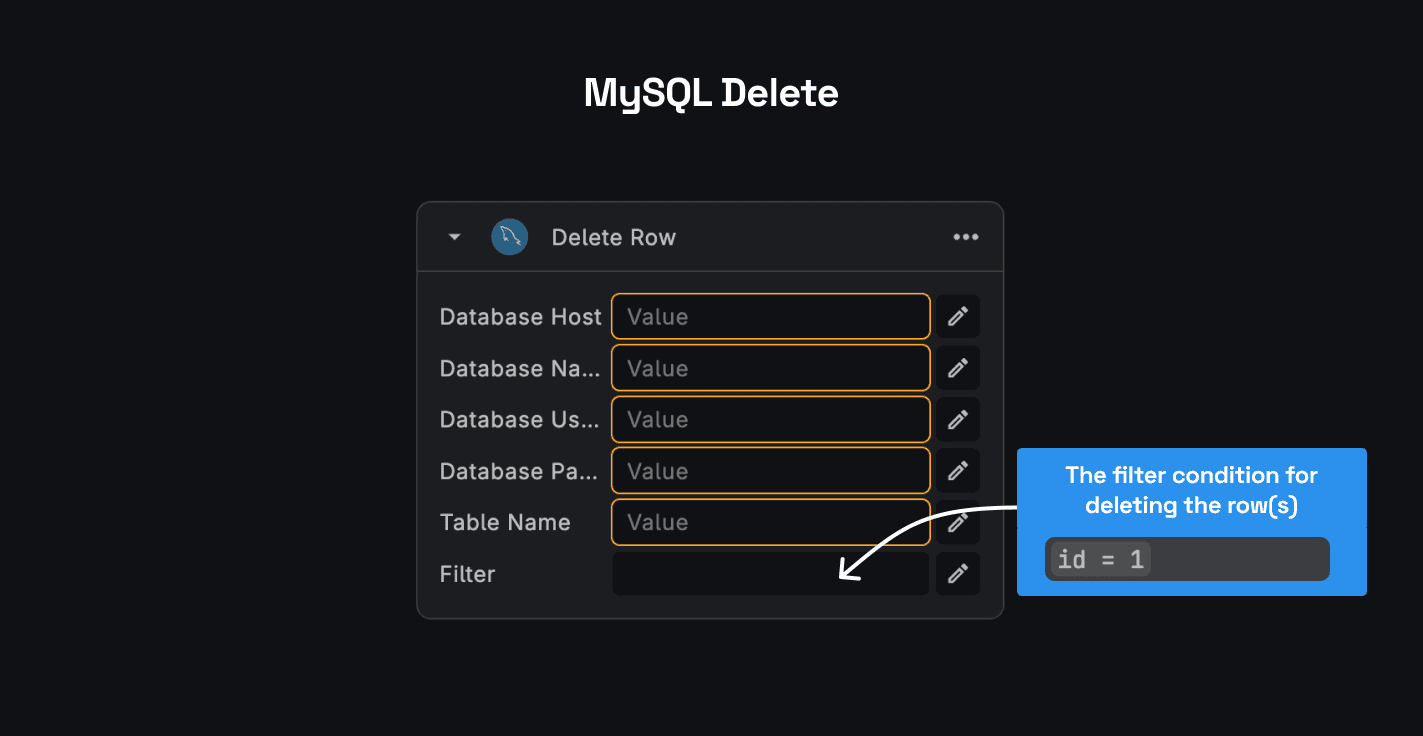Open the three-dot menu on Delete Row

(965, 237)
